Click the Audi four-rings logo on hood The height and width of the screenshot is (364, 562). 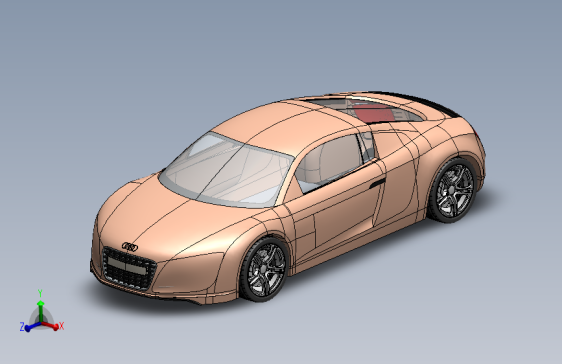(130, 246)
